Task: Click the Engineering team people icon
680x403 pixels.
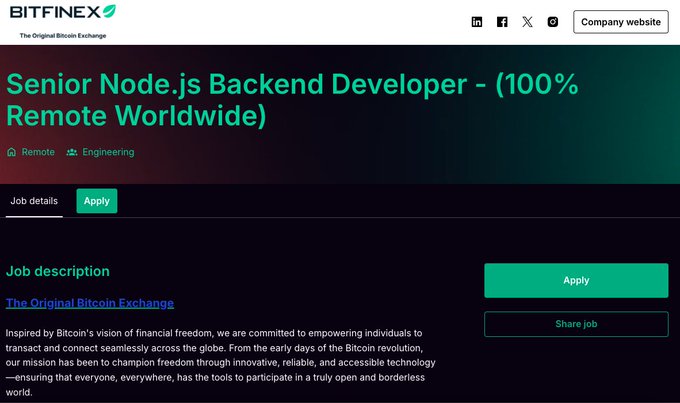Action: point(72,152)
